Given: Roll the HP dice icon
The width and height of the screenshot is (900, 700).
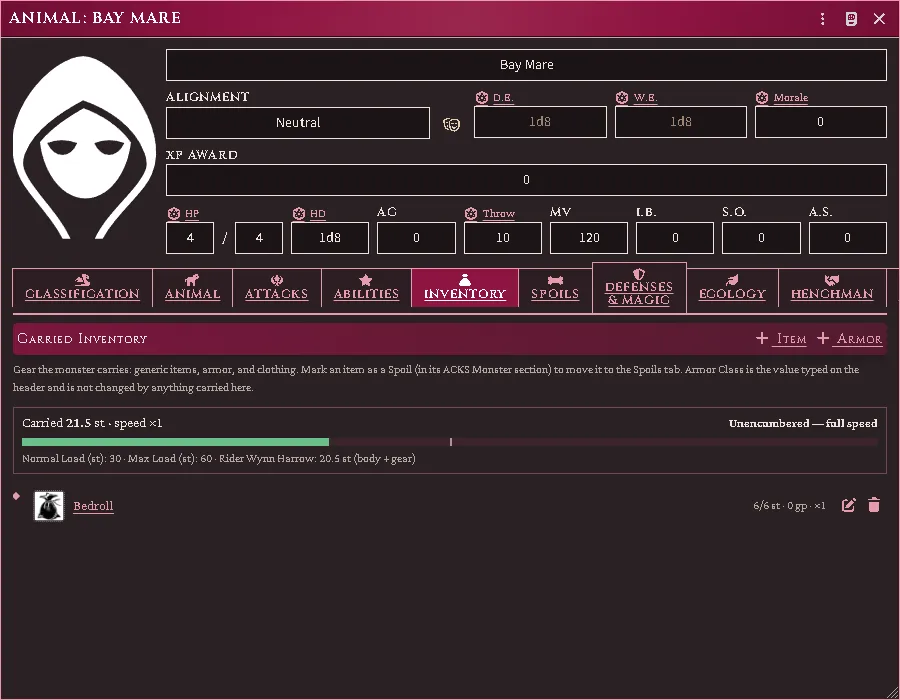Looking at the screenshot, I should click(x=173, y=213).
